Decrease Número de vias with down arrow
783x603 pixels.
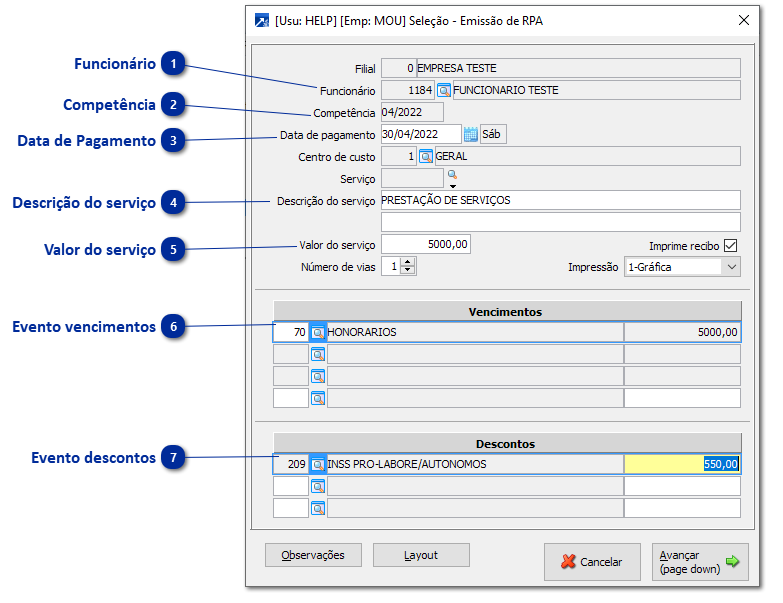(408, 270)
